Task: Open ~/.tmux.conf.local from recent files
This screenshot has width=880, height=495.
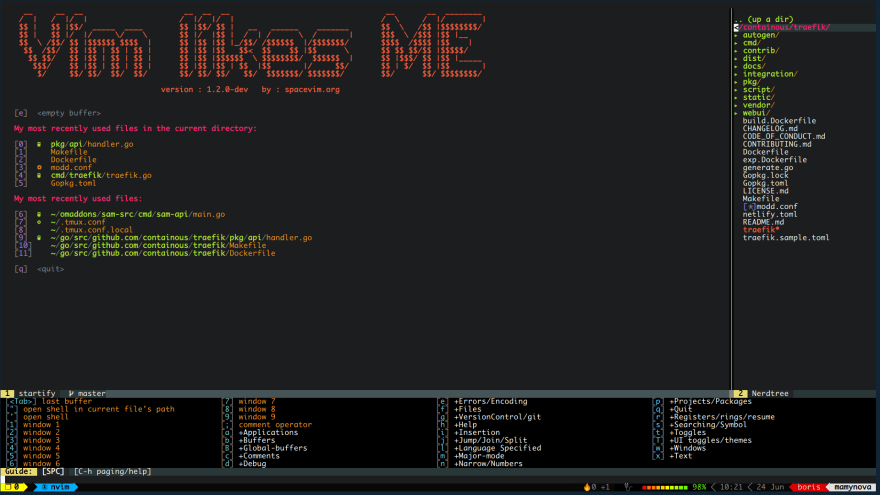Action: click(x=91, y=230)
